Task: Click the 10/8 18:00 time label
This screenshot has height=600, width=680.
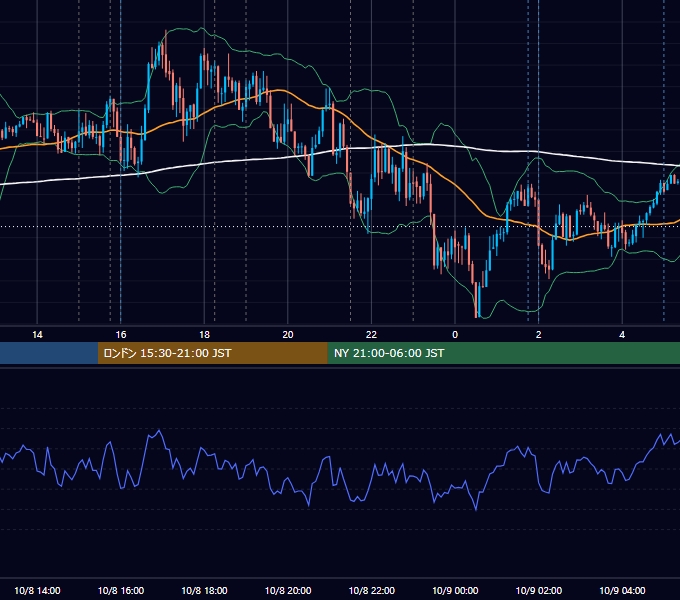Action: point(204,590)
